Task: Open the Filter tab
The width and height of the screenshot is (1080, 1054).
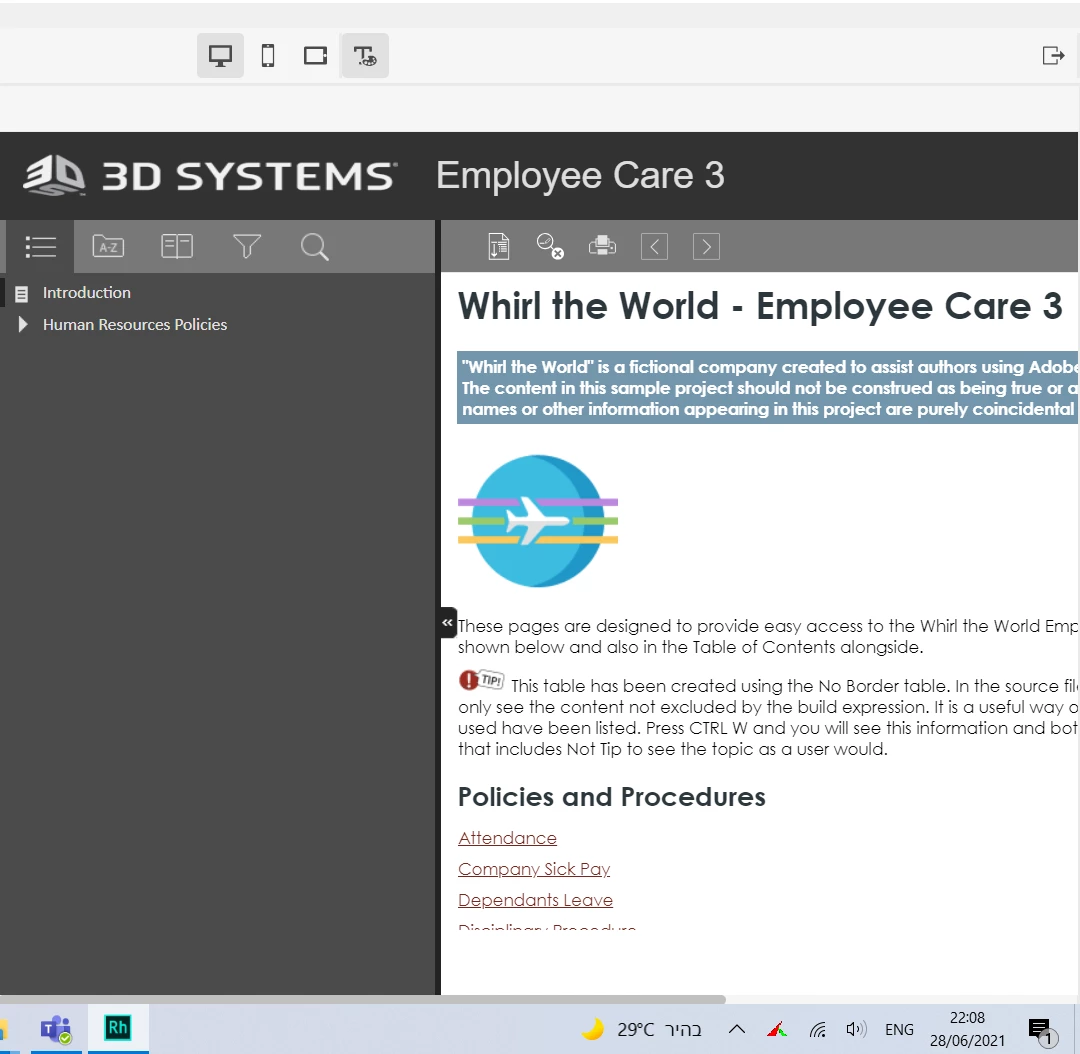Action: pyautogui.click(x=247, y=247)
